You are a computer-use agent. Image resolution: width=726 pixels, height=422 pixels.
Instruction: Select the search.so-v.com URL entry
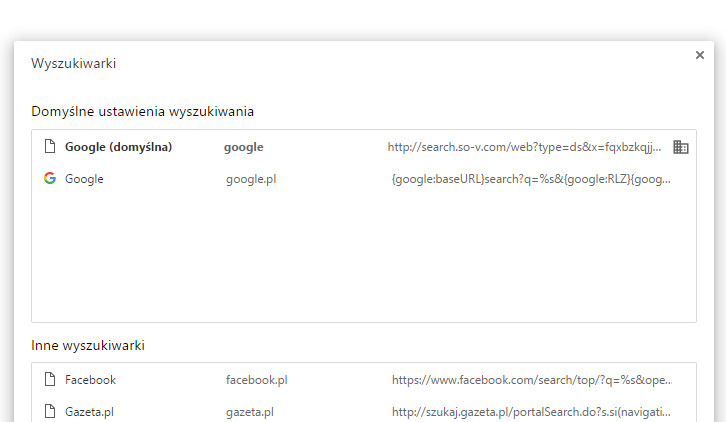click(524, 147)
